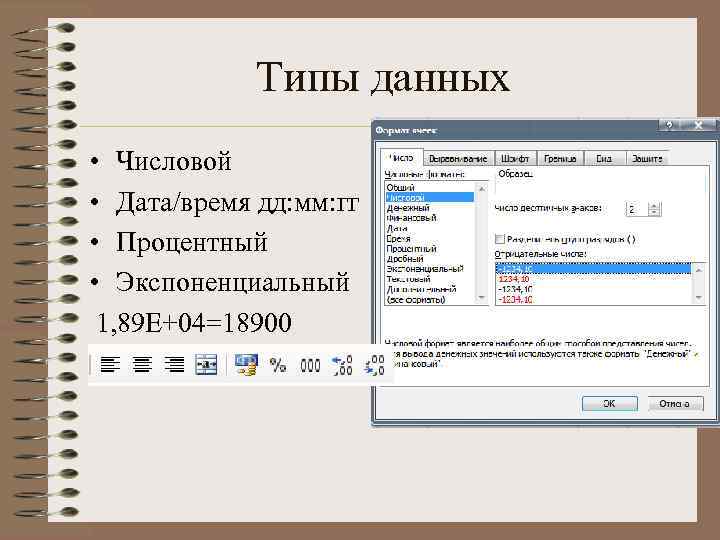
Task: Click the Экспоненциальный bullet on the slide
Action: point(232,282)
